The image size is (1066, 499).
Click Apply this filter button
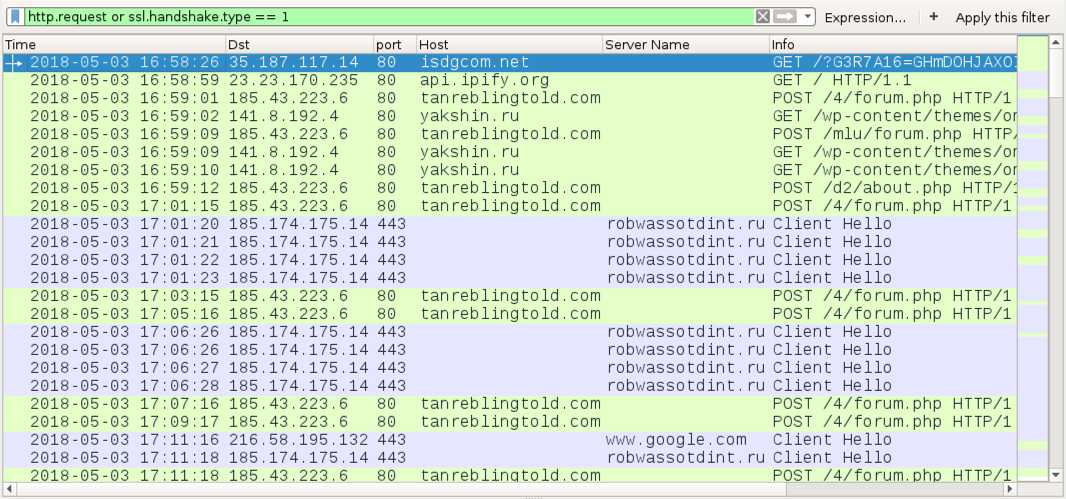coord(1002,18)
